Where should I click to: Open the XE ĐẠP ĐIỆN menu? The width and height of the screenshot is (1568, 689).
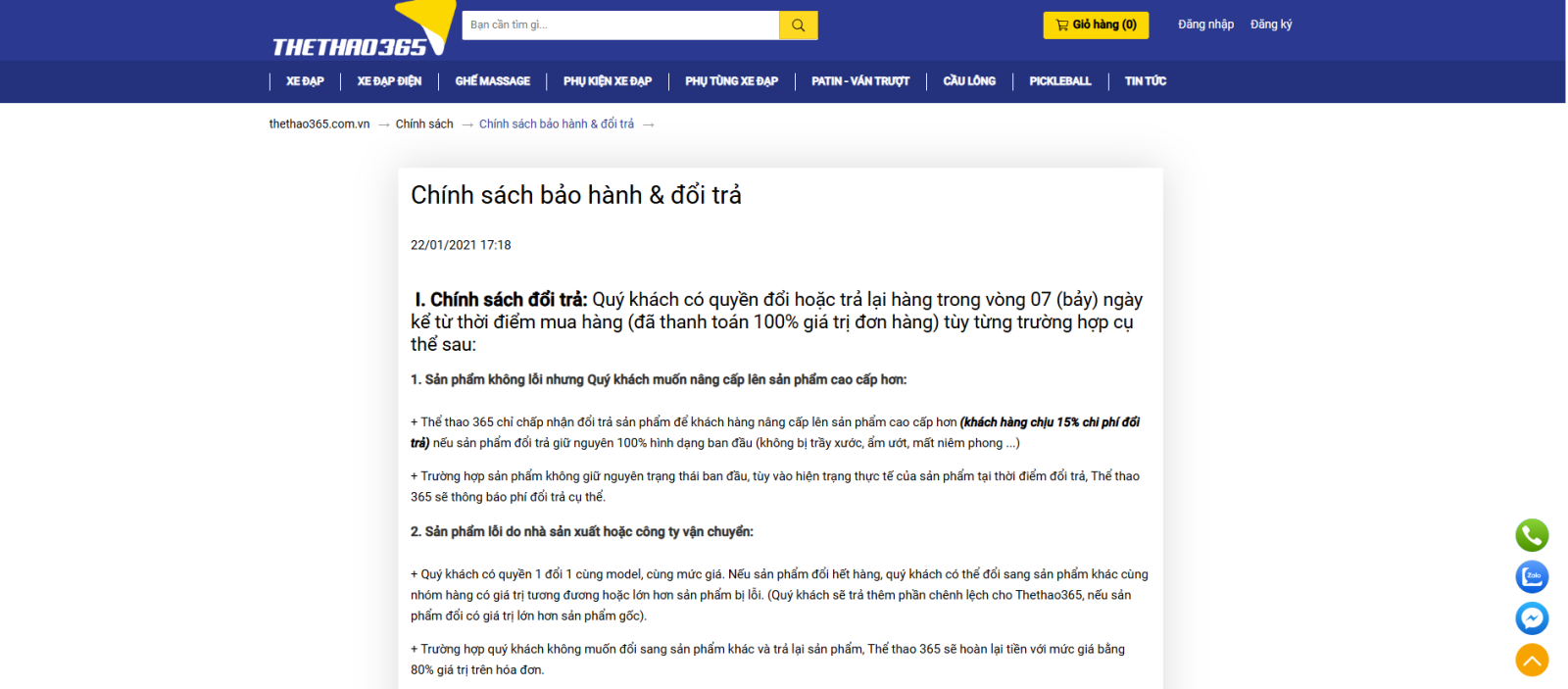pyautogui.click(x=389, y=81)
